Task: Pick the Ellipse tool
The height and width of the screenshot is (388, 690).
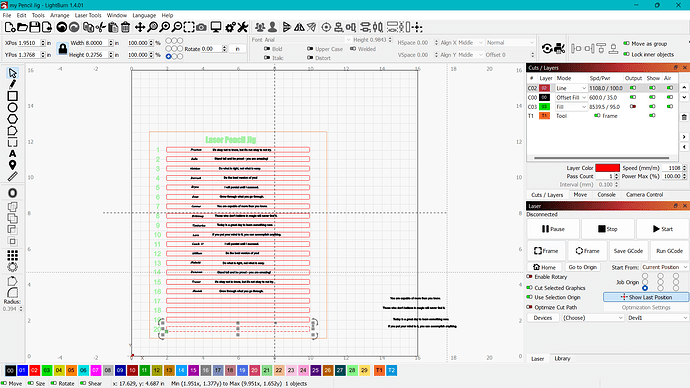Action: [x=12, y=107]
